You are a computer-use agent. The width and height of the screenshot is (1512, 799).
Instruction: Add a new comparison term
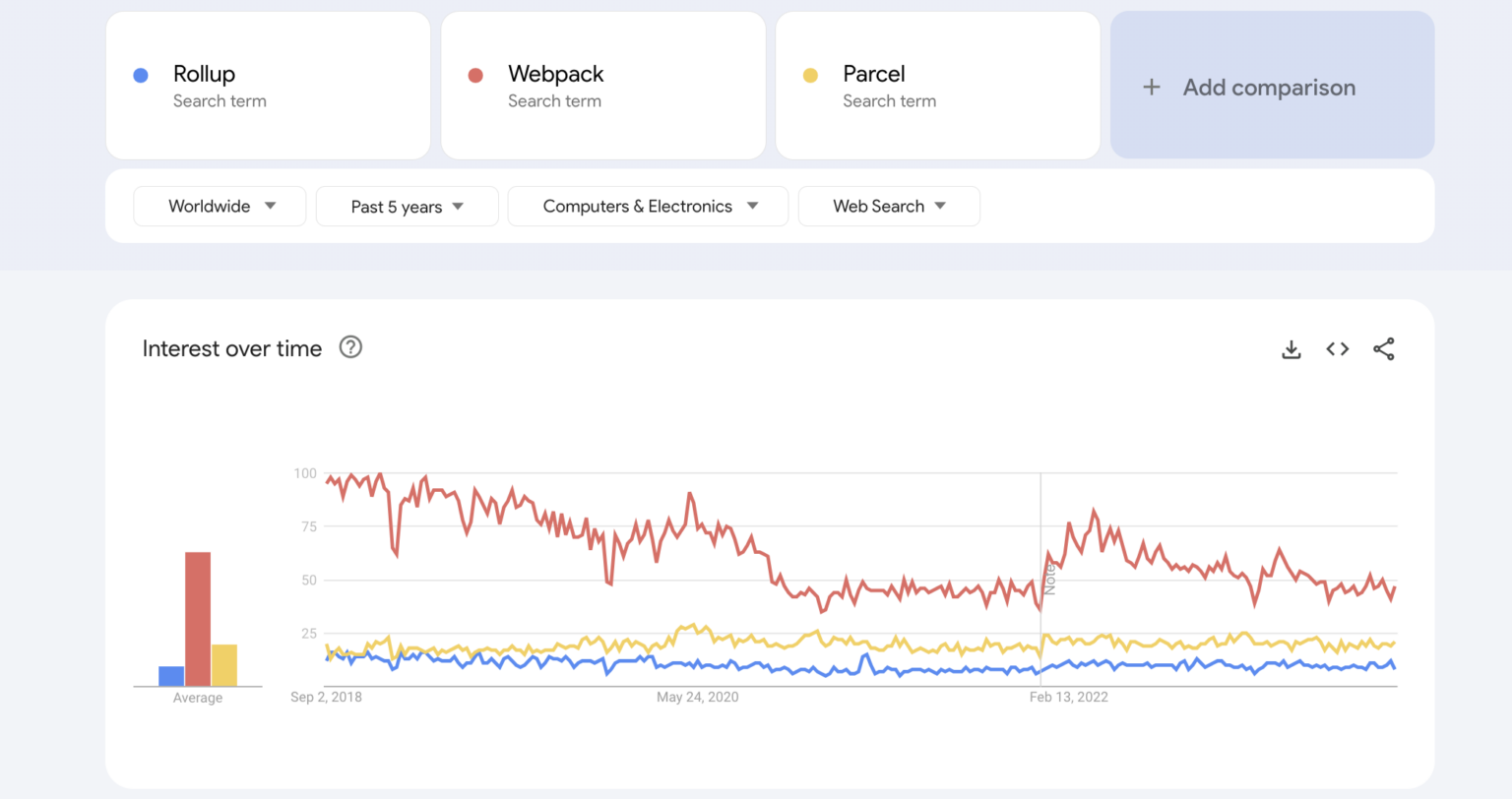[x=1271, y=87]
